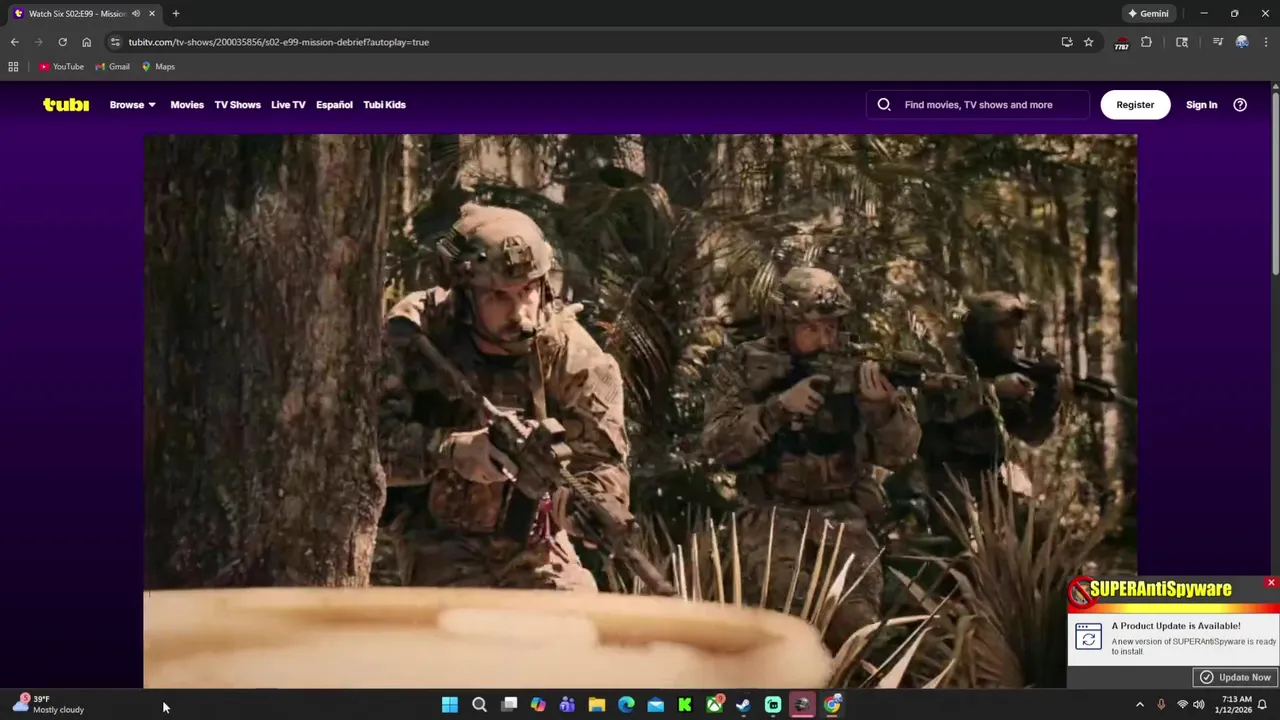Open the notifications bell icon
The height and width of the screenshot is (720, 1280).
[x=1263, y=705]
